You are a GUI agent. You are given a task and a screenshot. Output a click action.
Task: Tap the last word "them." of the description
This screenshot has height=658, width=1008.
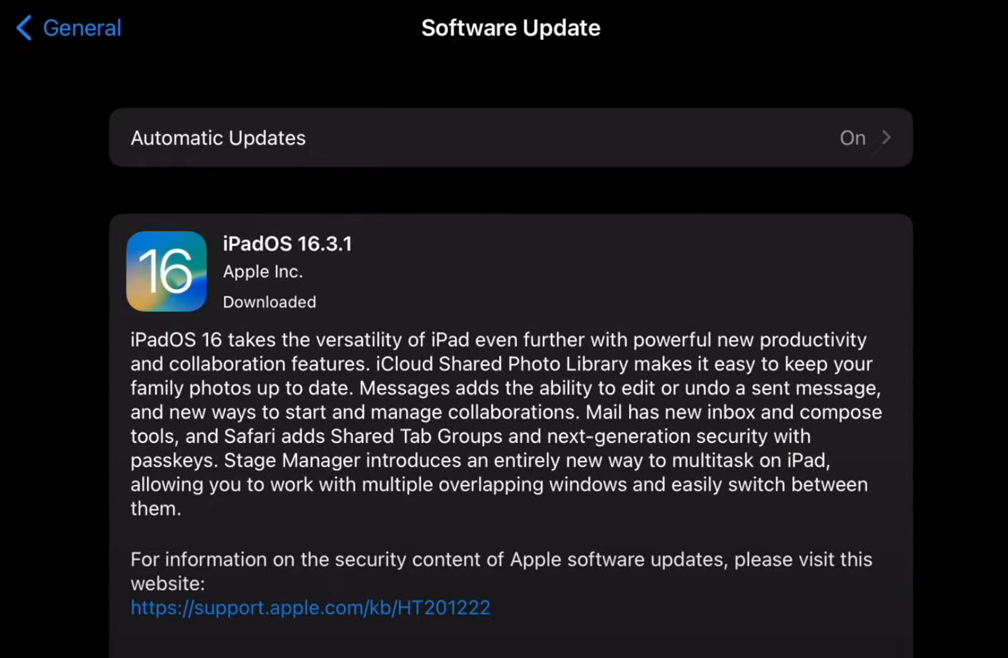[156, 508]
